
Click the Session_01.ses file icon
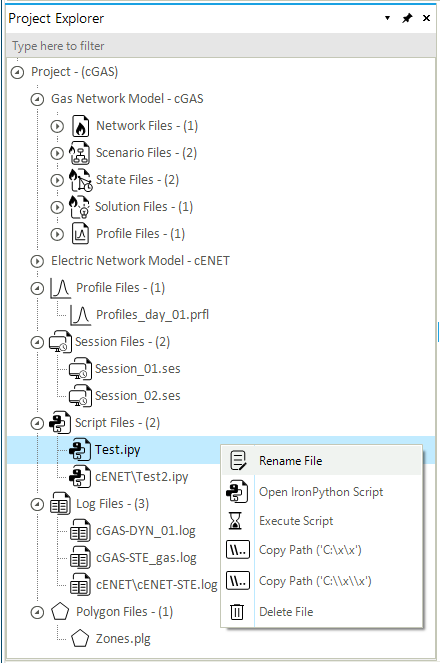pos(80,369)
